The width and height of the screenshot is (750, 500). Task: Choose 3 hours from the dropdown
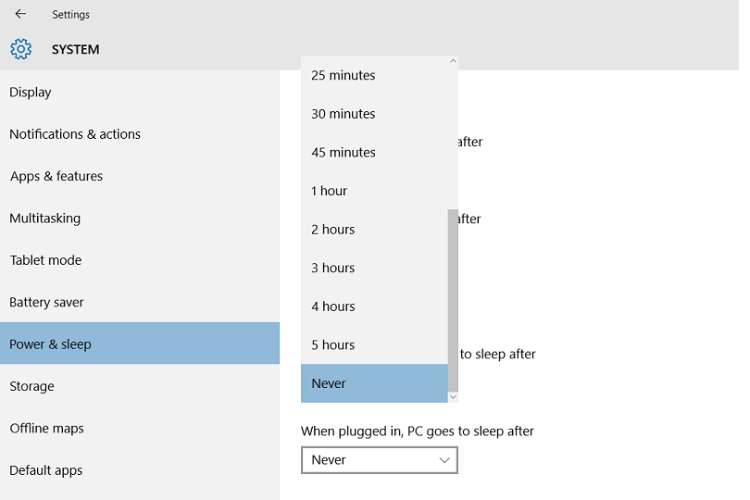pyautogui.click(x=375, y=268)
